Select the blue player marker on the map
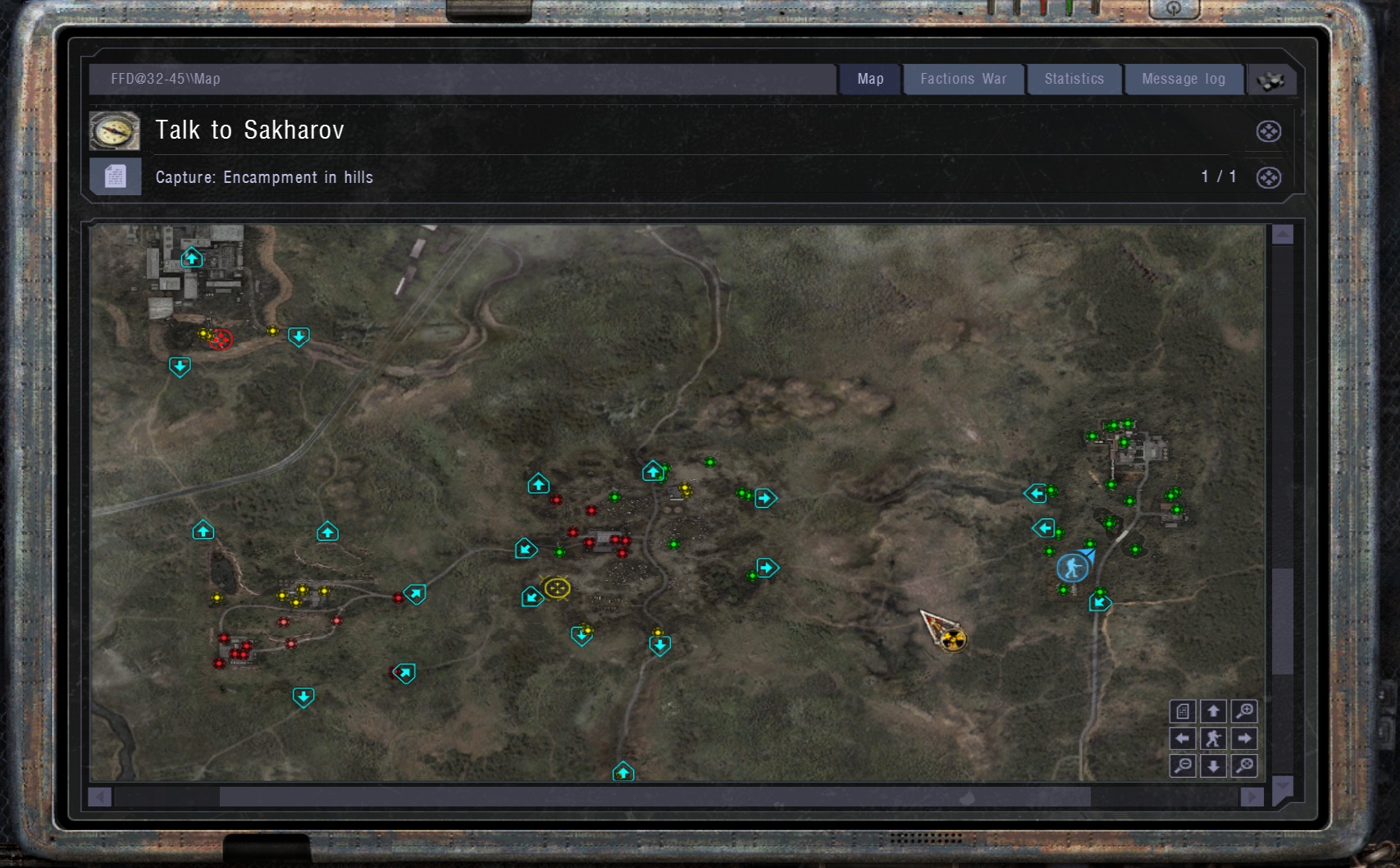1400x868 pixels. [1073, 568]
